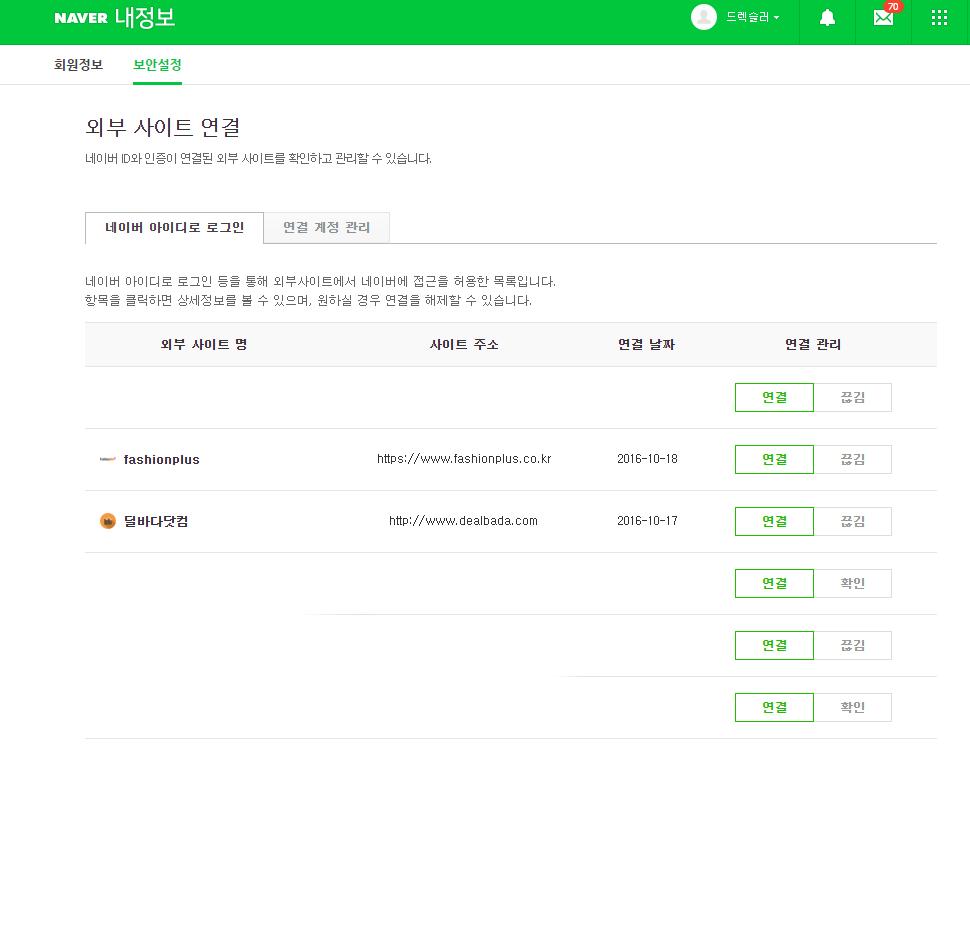Open the https://www.fashionplus.co.kr address

point(464,460)
